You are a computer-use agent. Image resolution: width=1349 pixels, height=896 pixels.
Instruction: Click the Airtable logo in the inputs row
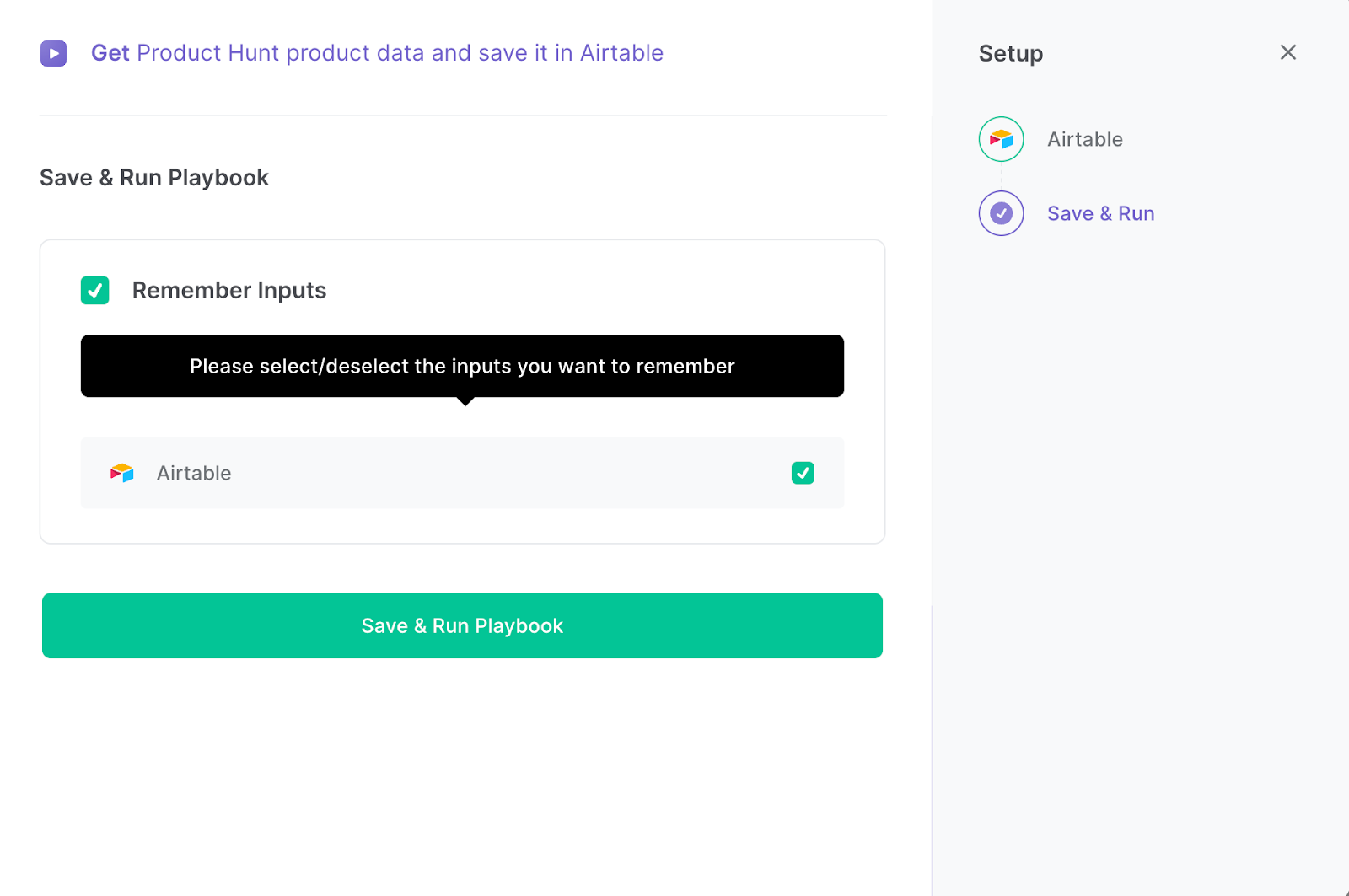(x=122, y=473)
